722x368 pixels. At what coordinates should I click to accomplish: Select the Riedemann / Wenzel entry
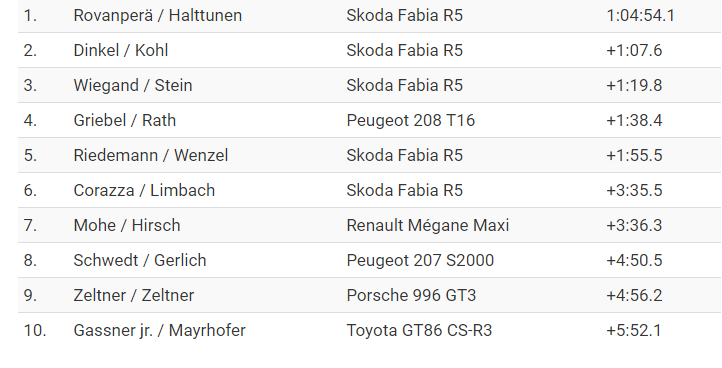(x=151, y=155)
